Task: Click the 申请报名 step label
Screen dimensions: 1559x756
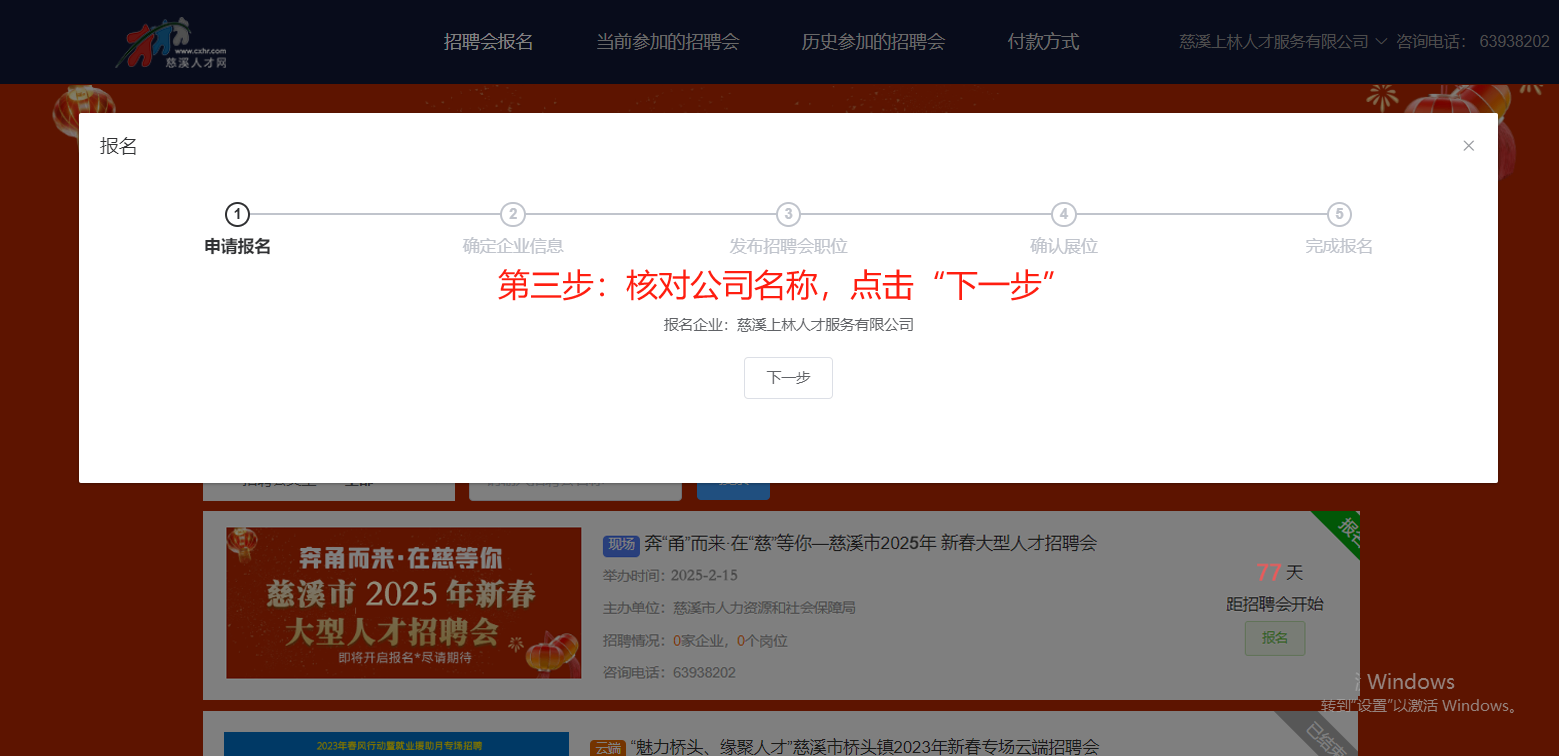Action: (238, 247)
